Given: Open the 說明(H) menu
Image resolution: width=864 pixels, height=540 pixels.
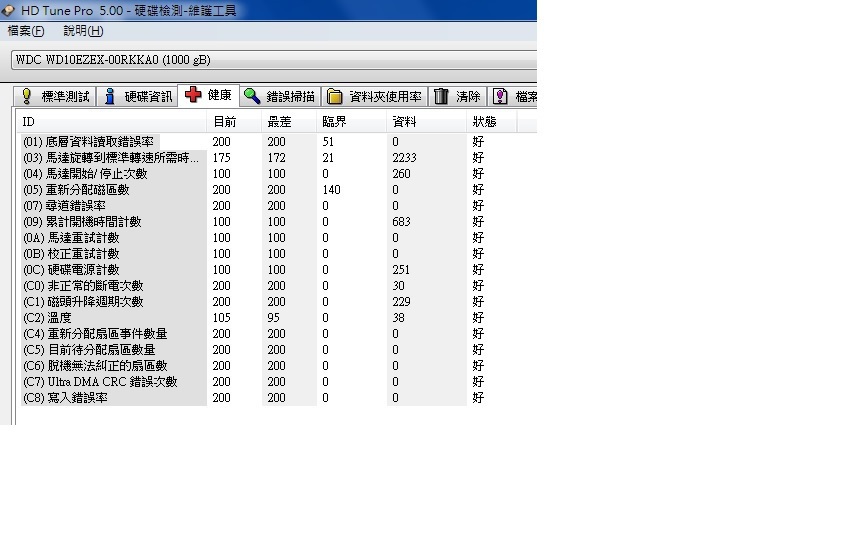Looking at the screenshot, I should click(x=83, y=31).
